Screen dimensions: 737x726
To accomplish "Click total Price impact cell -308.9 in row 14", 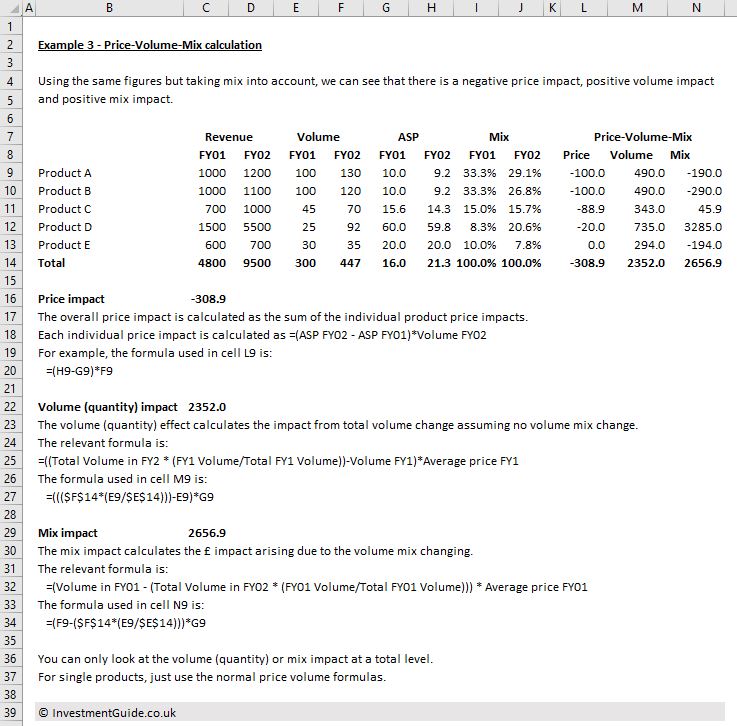I will click(x=587, y=263).
